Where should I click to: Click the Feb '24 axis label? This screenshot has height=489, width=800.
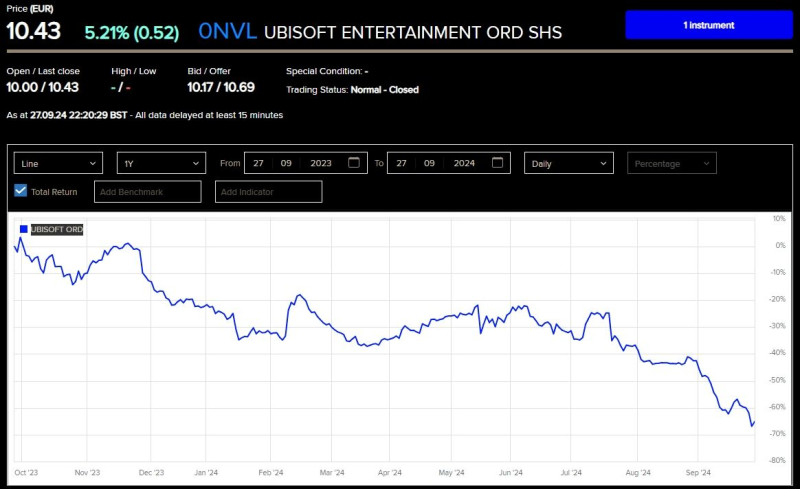tap(270, 473)
